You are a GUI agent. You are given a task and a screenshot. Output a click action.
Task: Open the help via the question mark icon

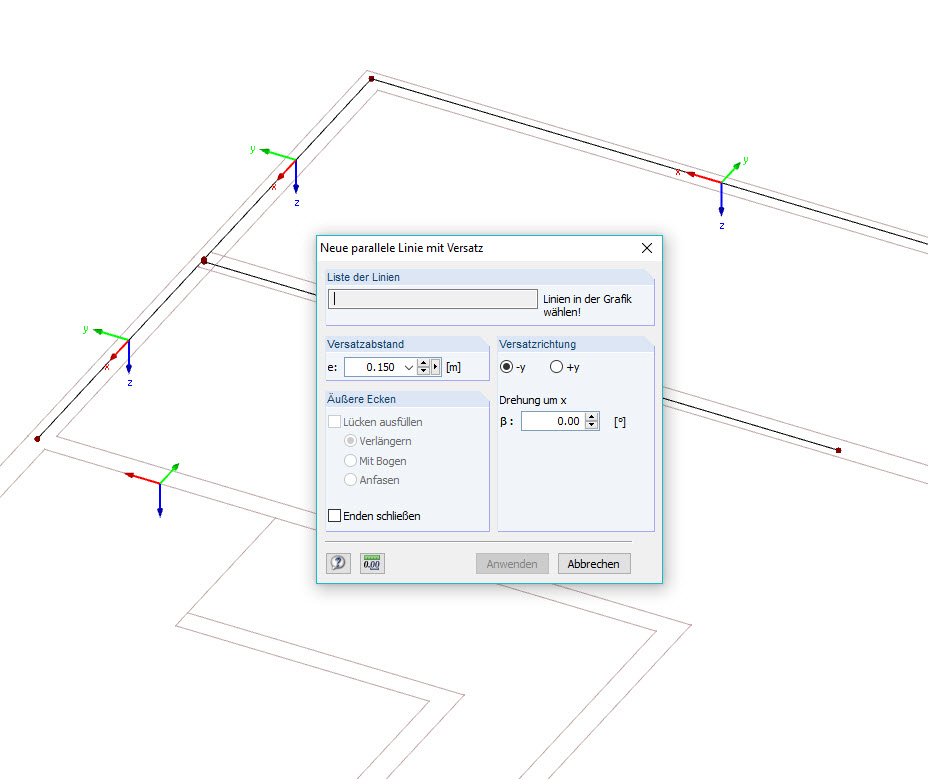pos(338,563)
